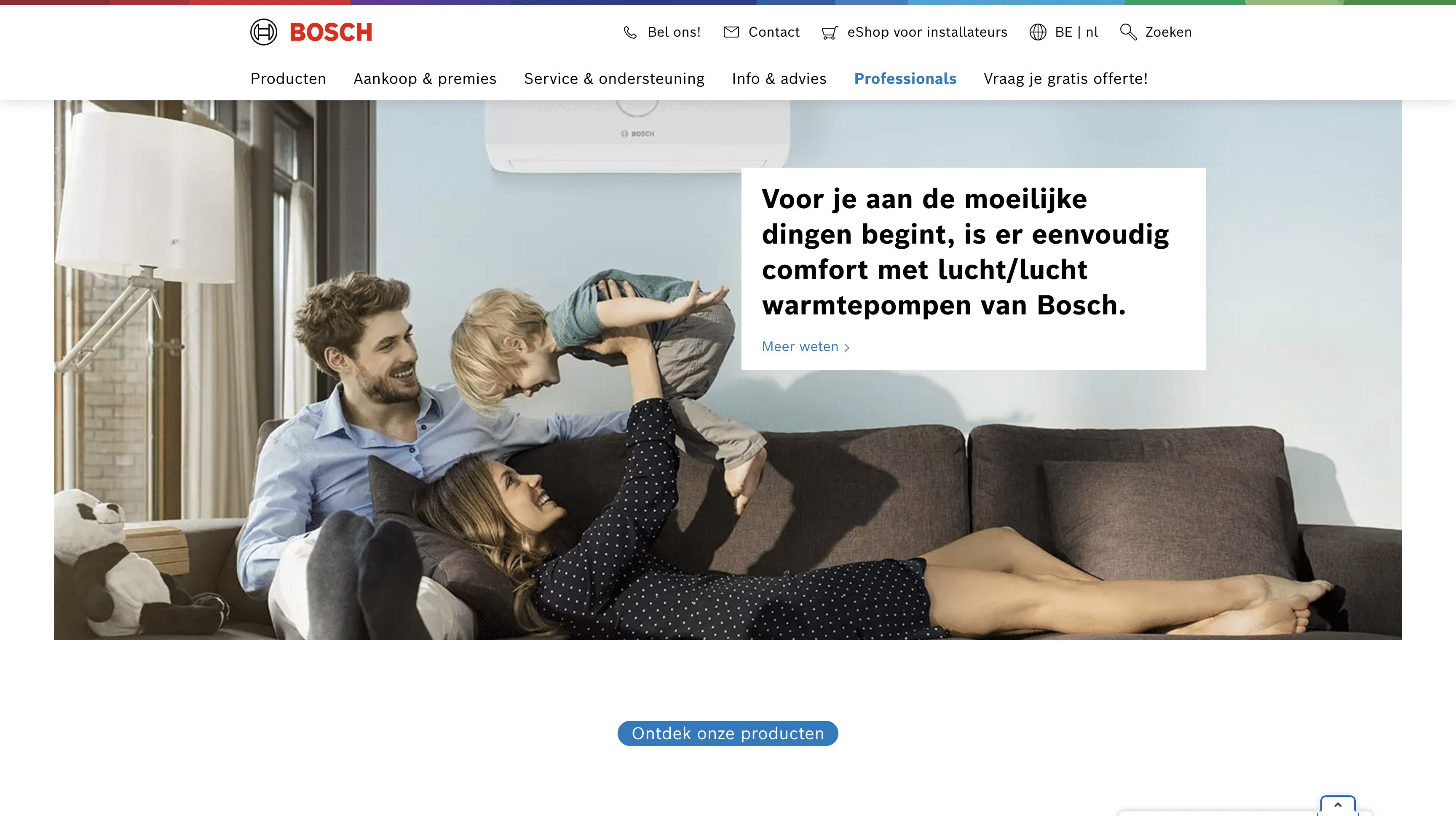Expand the Producten menu
The width and height of the screenshot is (1456, 816).
coord(288,78)
